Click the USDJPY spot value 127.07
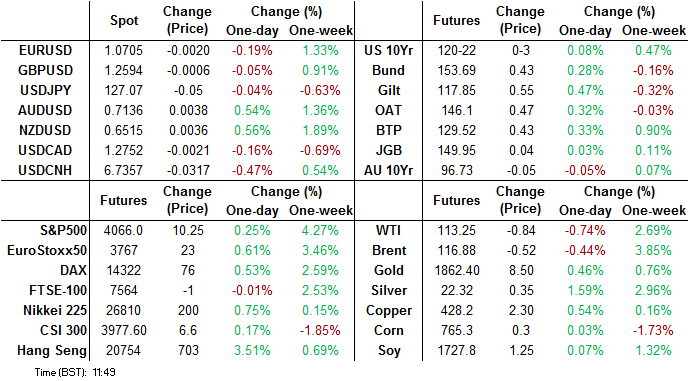The height and width of the screenshot is (381, 688). [123, 90]
